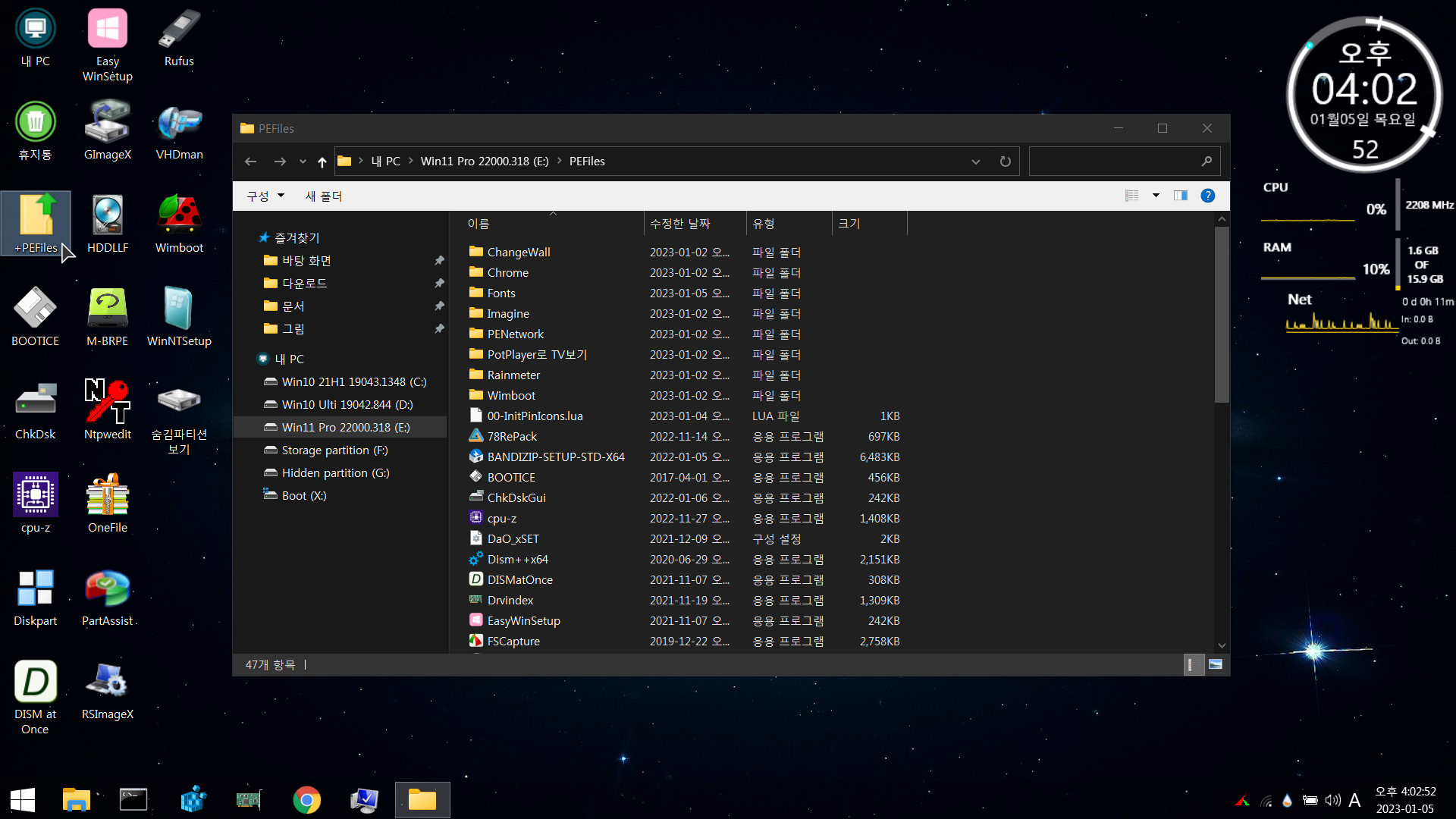Click the scrollbar down arrow in file list
This screenshot has height=819, width=1456.
click(x=1222, y=645)
